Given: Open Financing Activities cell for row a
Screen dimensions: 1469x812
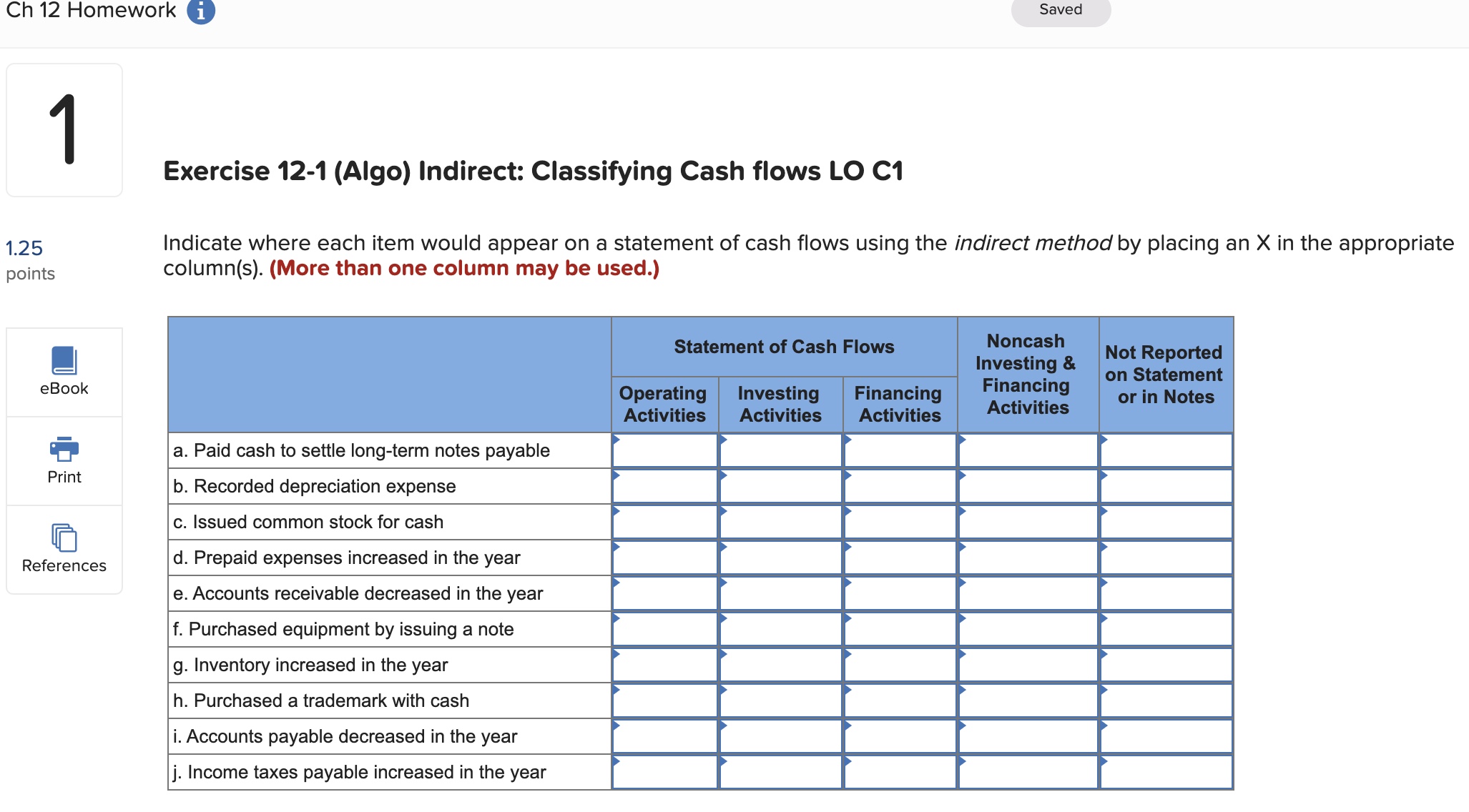Looking at the screenshot, I should pyautogui.click(x=900, y=451).
